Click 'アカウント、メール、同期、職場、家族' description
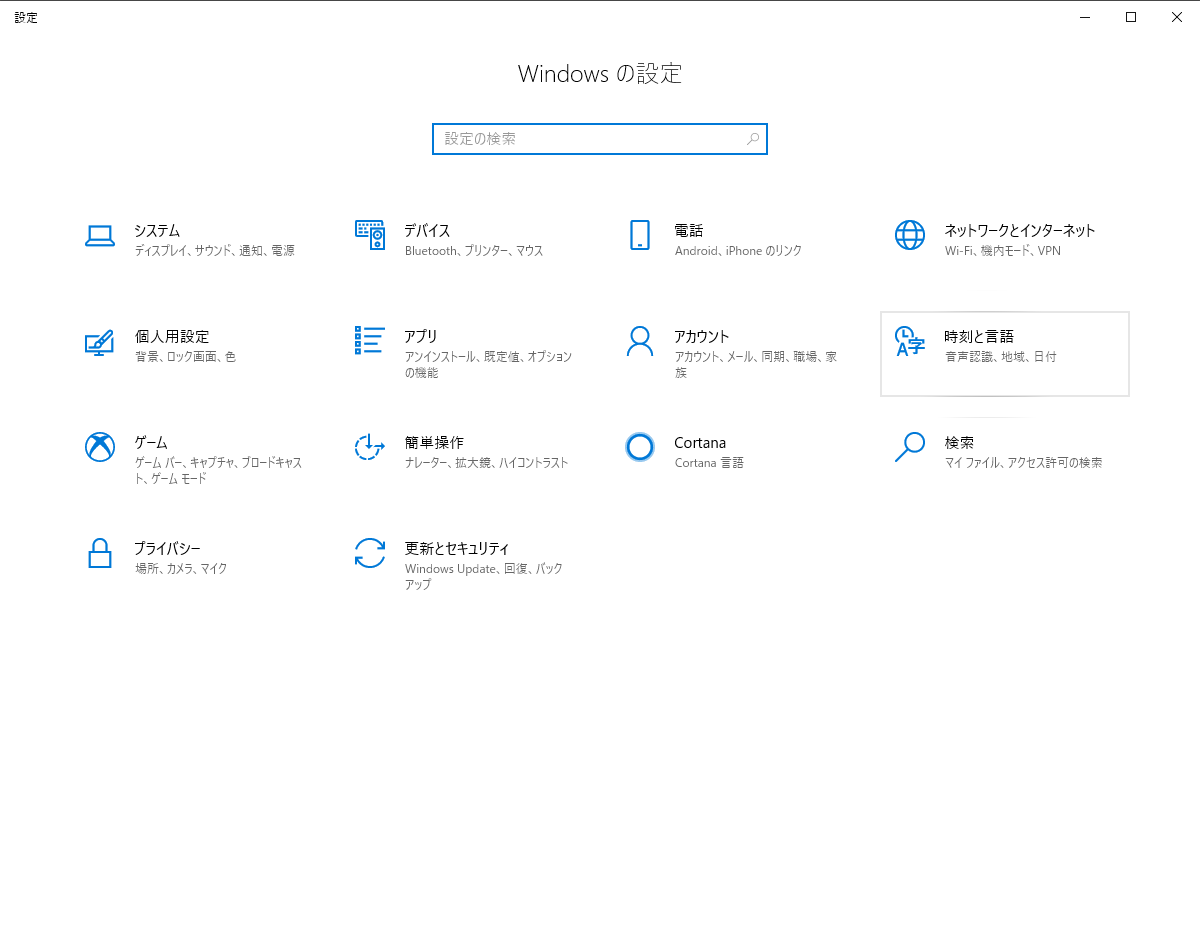Screen dimensions: 1200x933 tap(756, 365)
